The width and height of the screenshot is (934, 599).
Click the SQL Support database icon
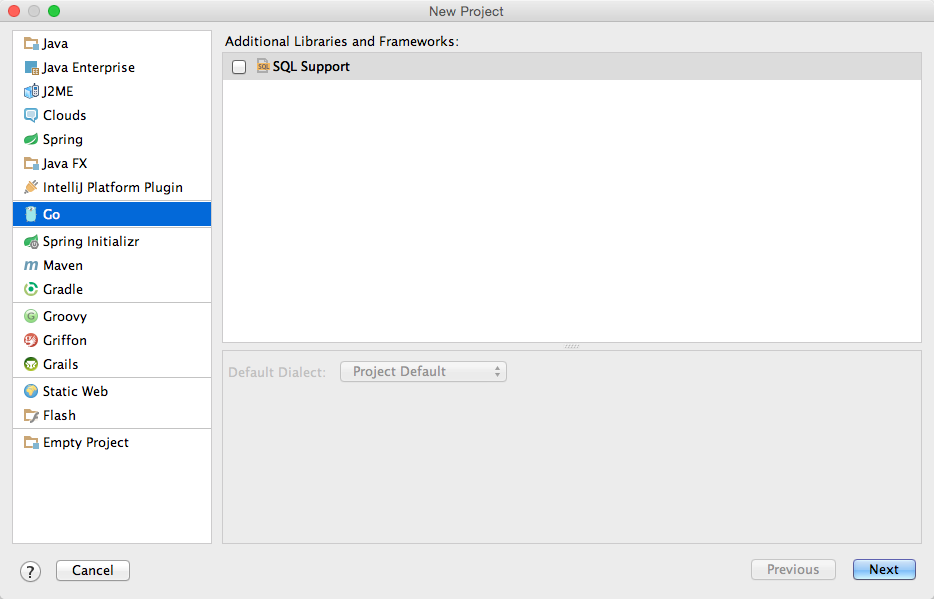[x=262, y=65]
